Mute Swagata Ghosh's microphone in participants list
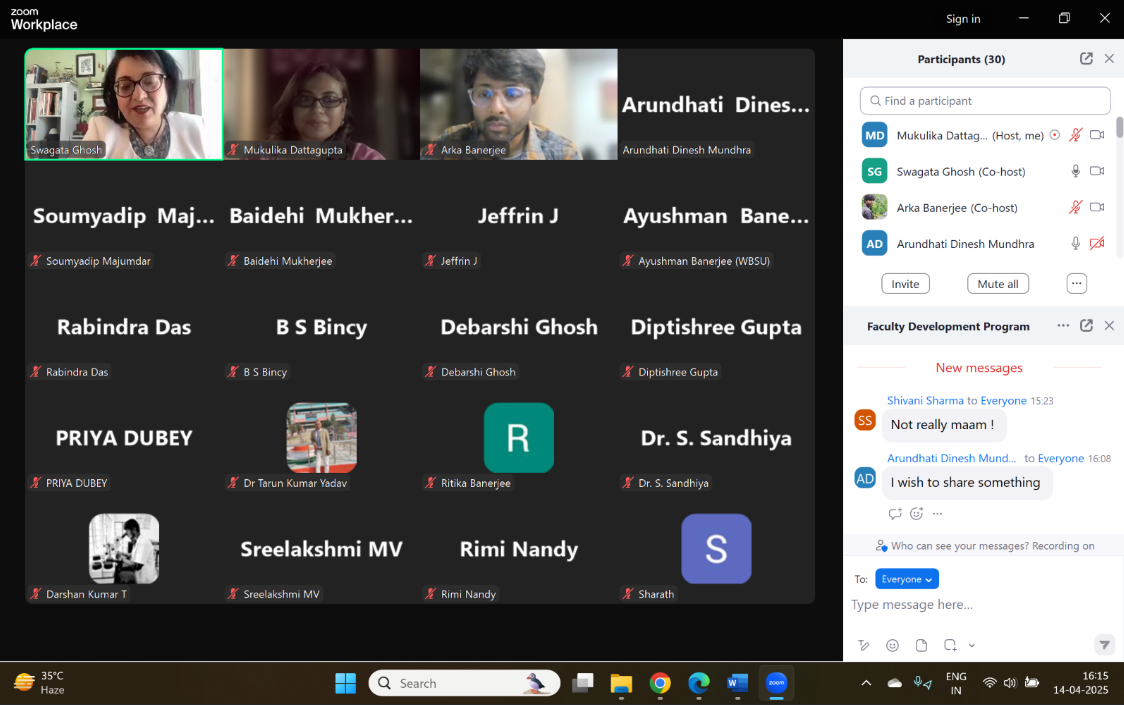This screenshot has height=705, width=1124. [x=1075, y=171]
